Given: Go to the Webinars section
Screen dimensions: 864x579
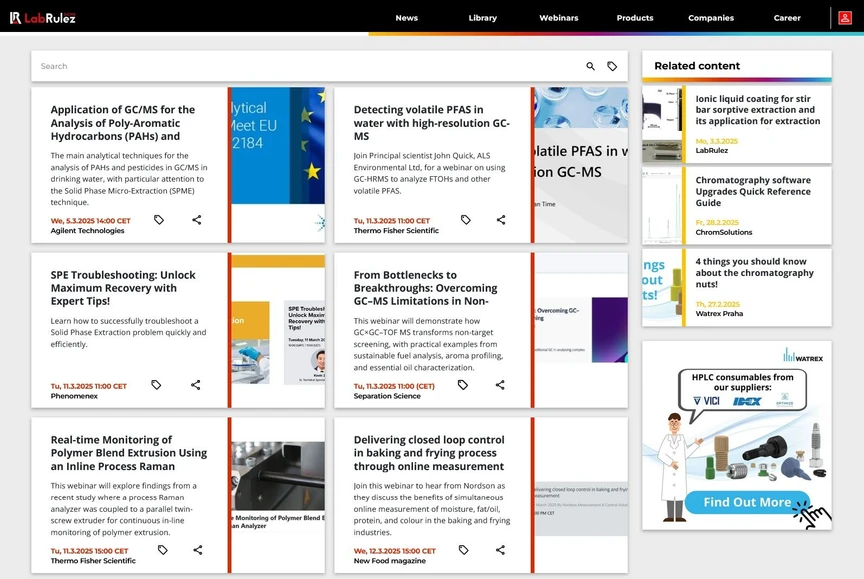Looking at the screenshot, I should pyautogui.click(x=559, y=18).
